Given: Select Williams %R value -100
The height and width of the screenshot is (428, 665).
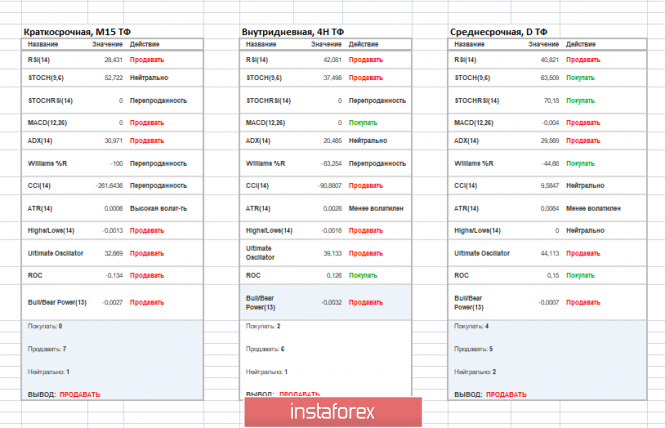Looking at the screenshot, I should point(116,163).
